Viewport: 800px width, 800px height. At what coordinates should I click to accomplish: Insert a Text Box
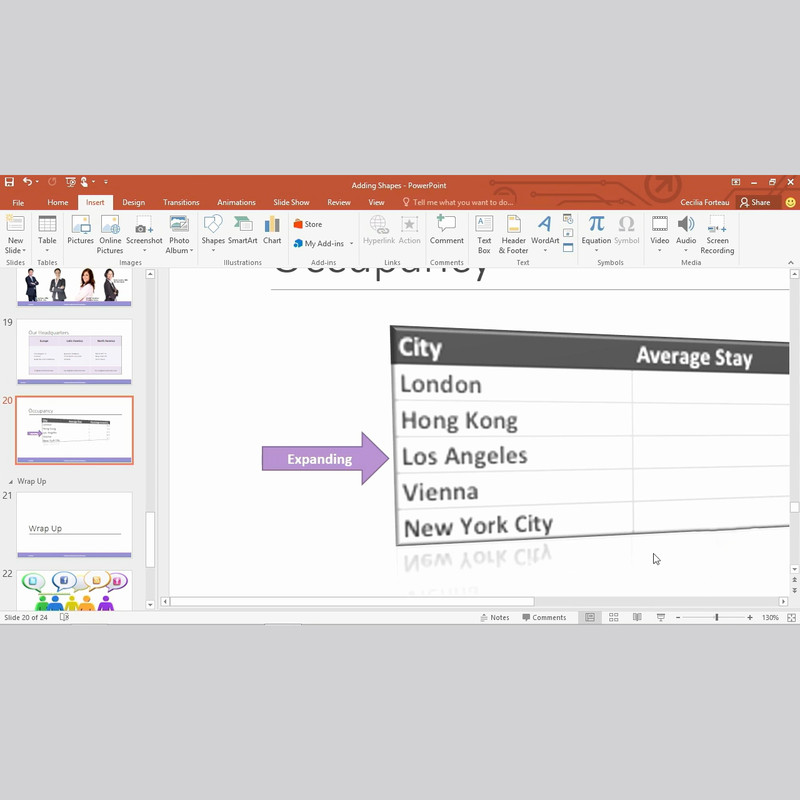pyautogui.click(x=484, y=232)
